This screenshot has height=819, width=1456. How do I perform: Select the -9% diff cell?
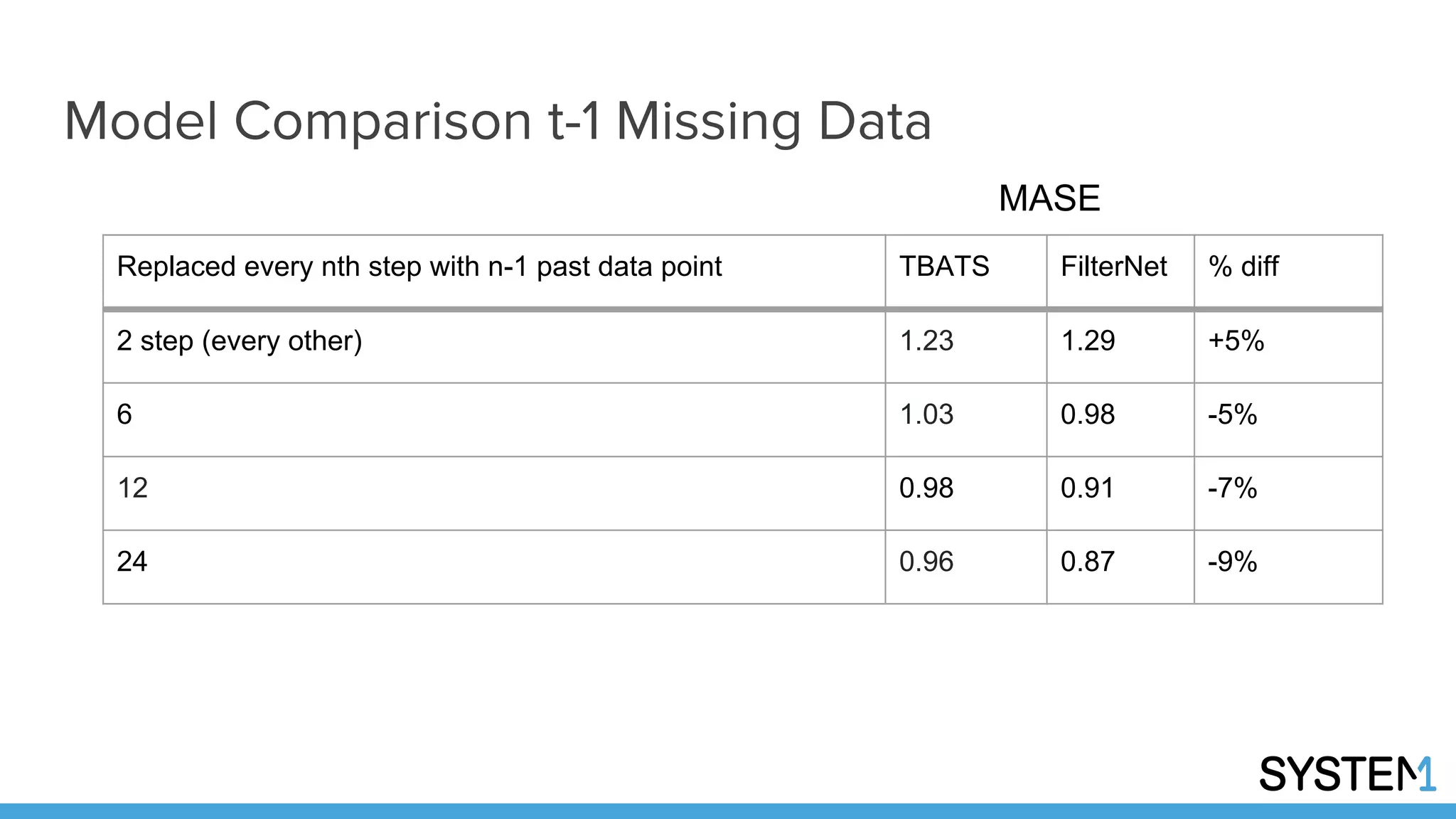pyautogui.click(x=1233, y=562)
